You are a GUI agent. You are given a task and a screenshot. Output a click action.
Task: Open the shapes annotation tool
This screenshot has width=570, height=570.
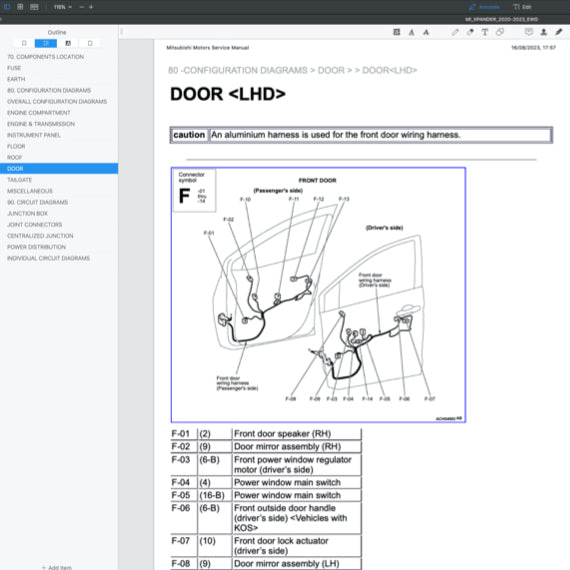(x=500, y=32)
